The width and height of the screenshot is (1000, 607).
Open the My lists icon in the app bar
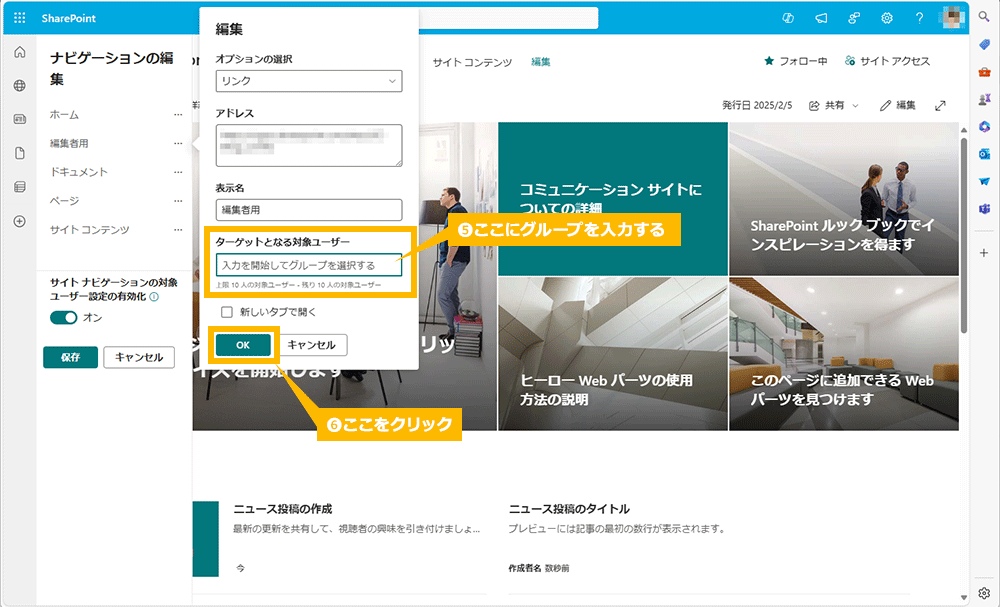(x=20, y=187)
